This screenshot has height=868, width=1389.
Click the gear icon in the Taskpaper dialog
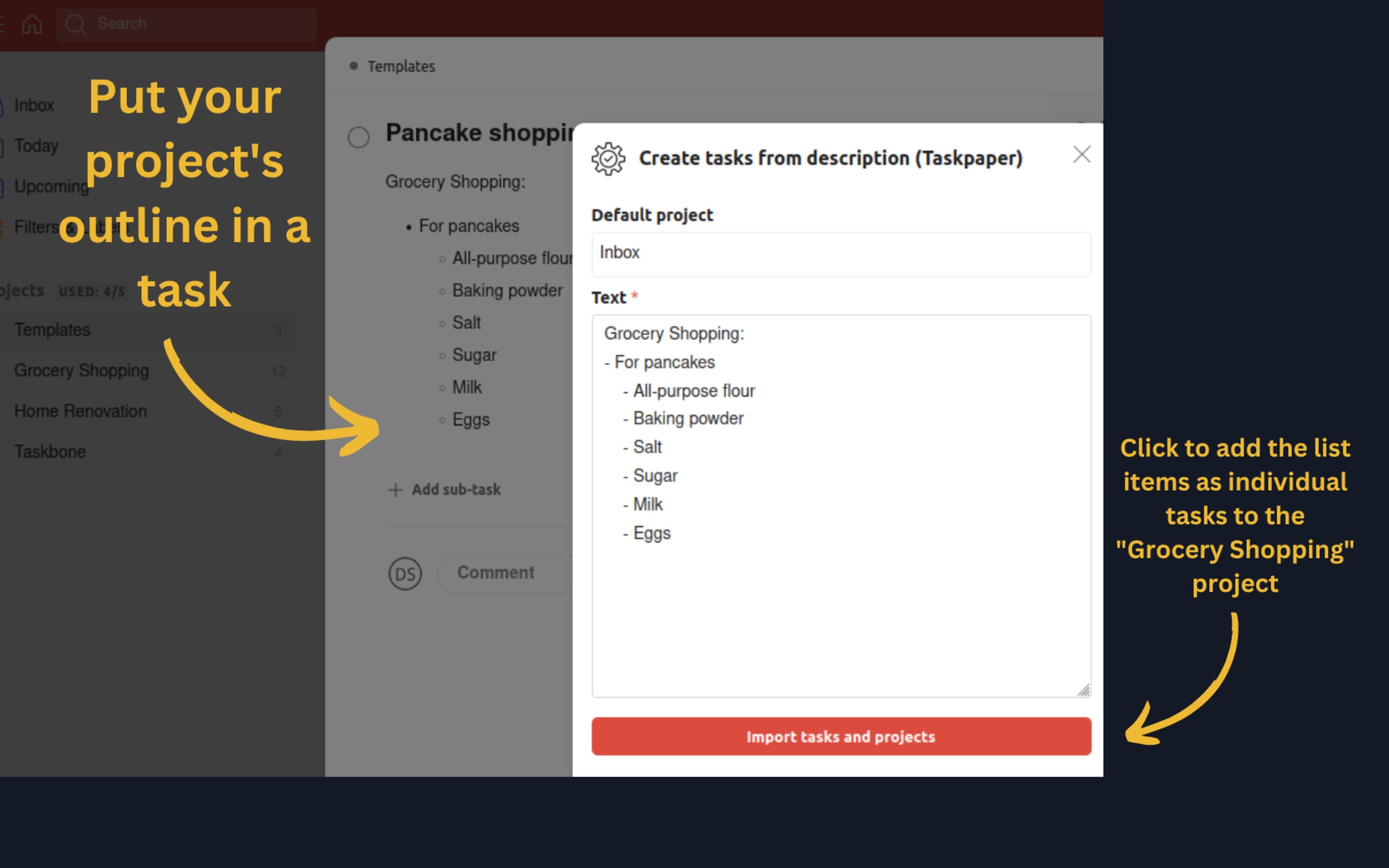[608, 158]
